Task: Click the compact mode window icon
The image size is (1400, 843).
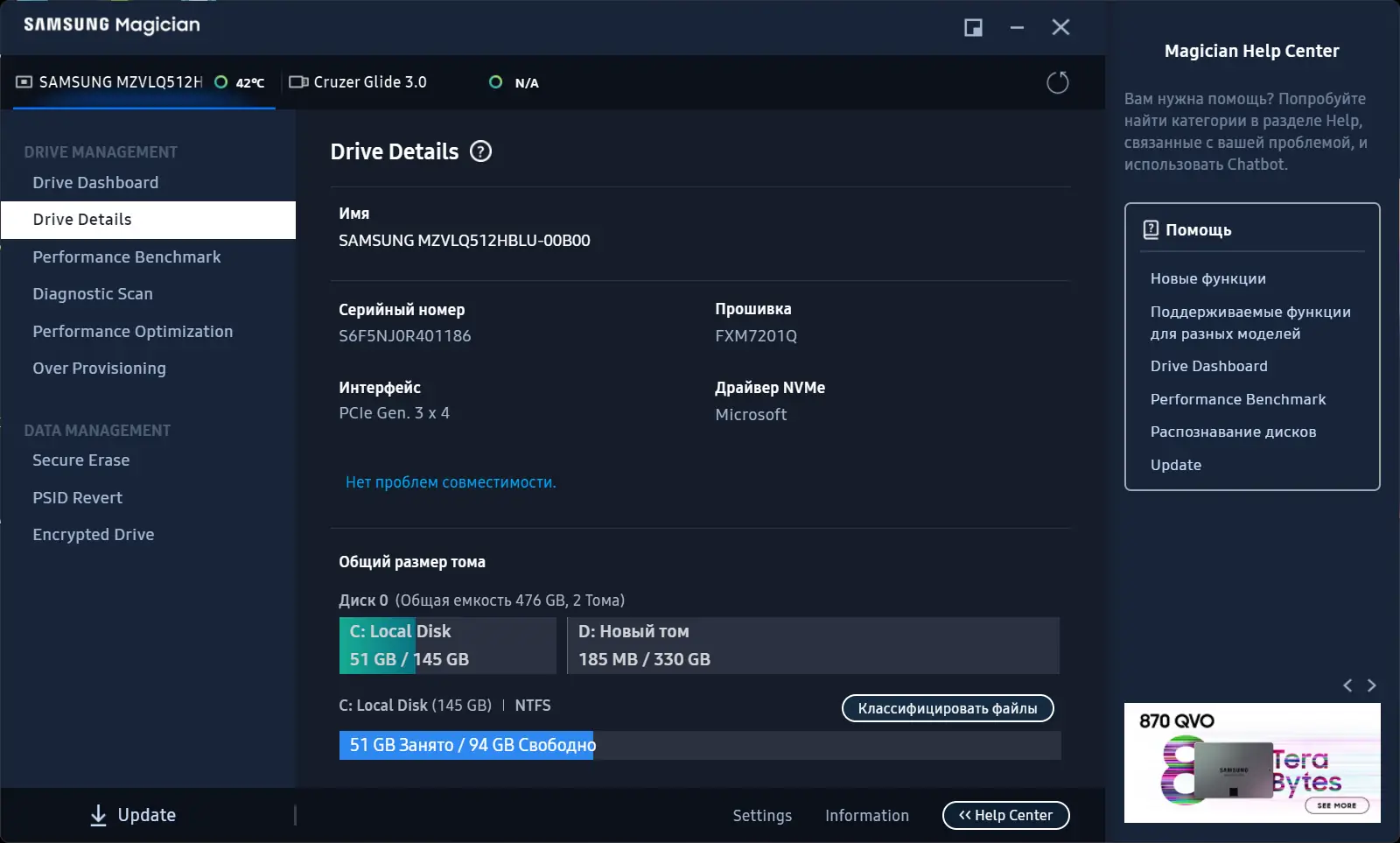Action: point(973,28)
